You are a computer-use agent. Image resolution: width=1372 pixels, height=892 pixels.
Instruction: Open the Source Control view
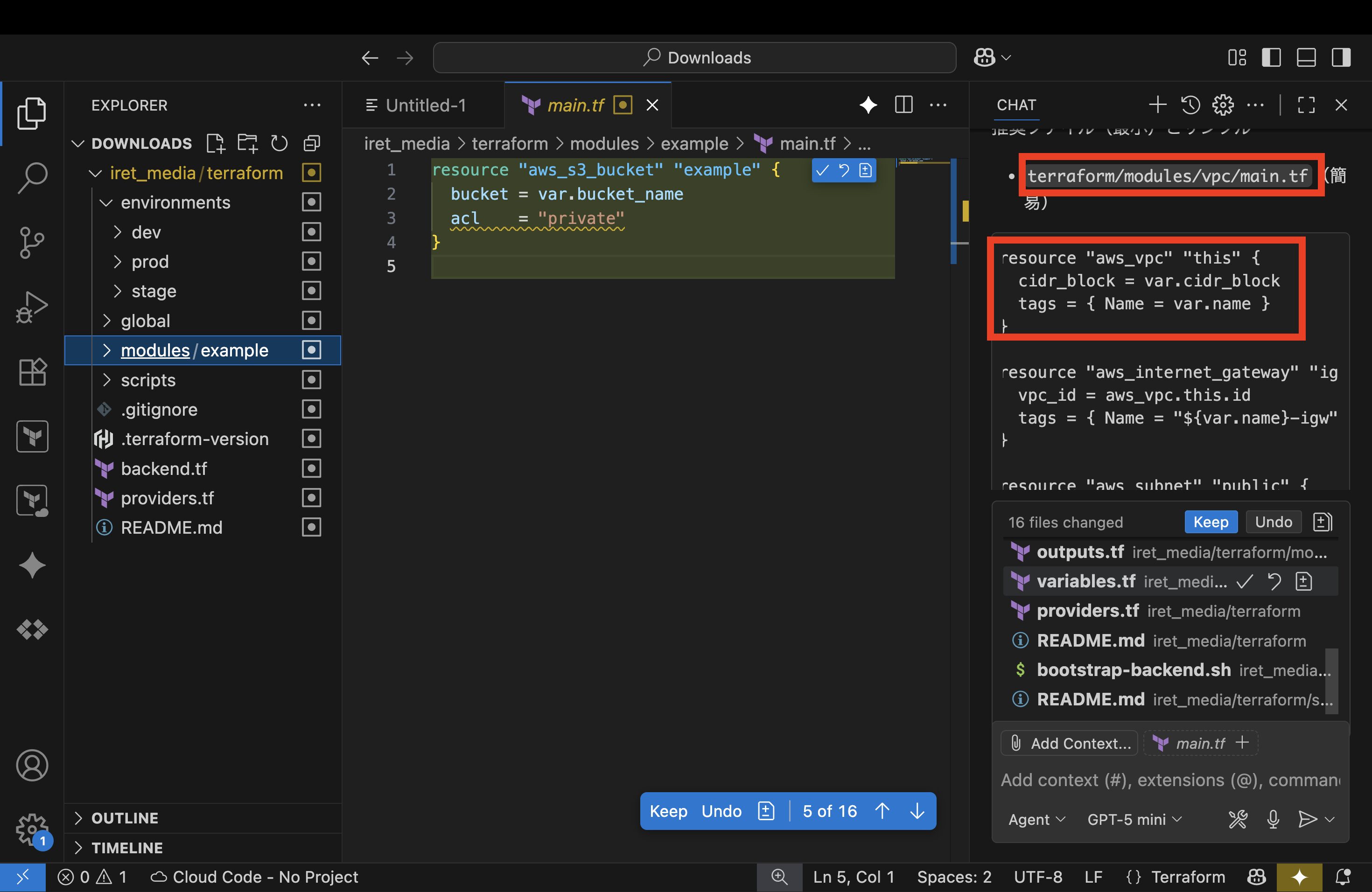32,242
